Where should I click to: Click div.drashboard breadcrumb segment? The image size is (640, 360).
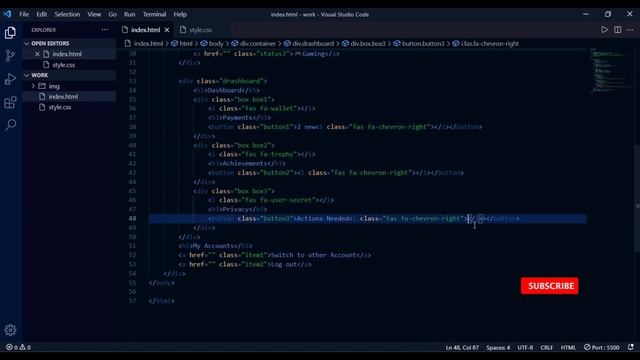click(313, 44)
